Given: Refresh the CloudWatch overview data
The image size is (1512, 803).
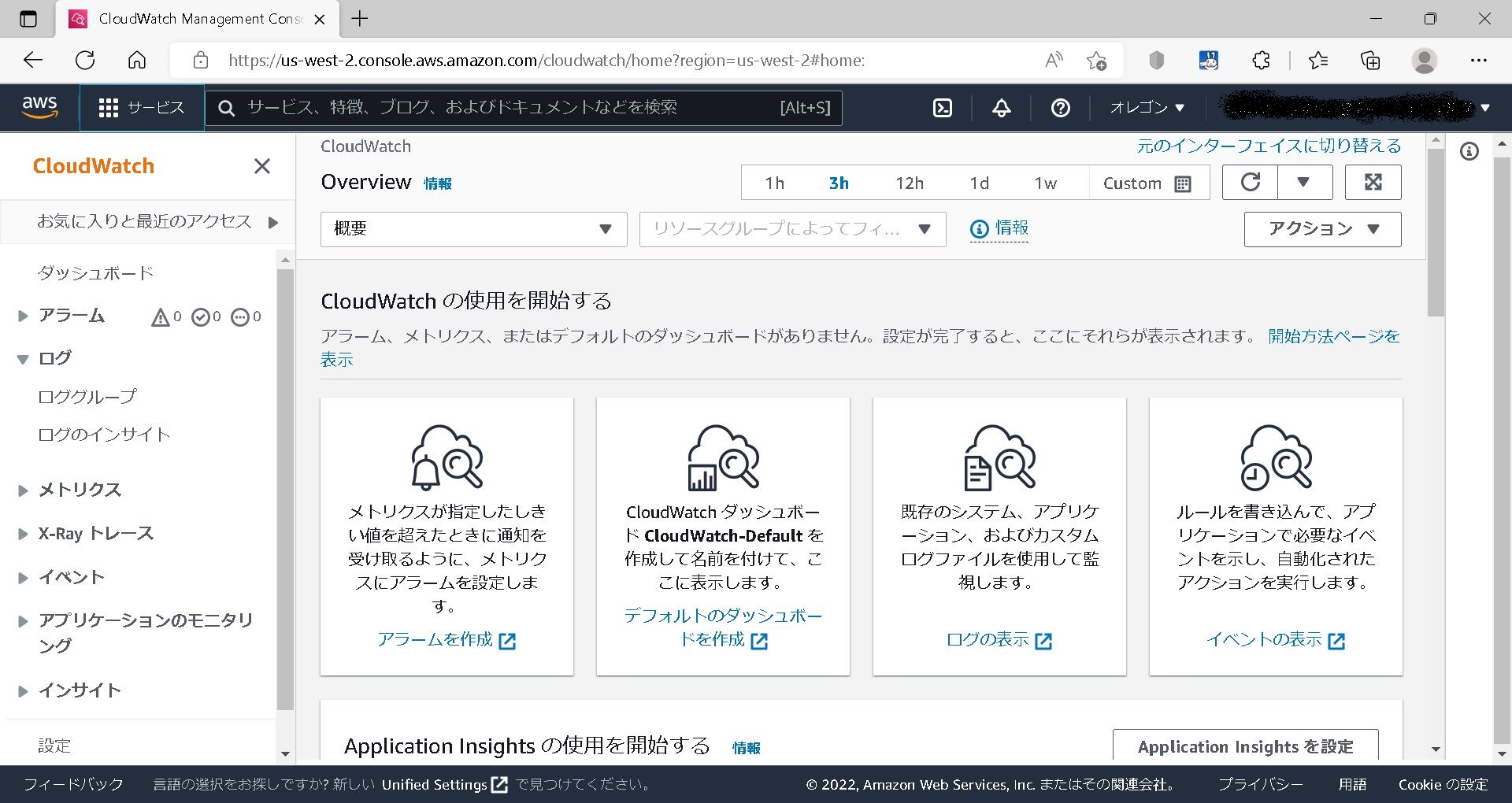Looking at the screenshot, I should click(x=1250, y=183).
